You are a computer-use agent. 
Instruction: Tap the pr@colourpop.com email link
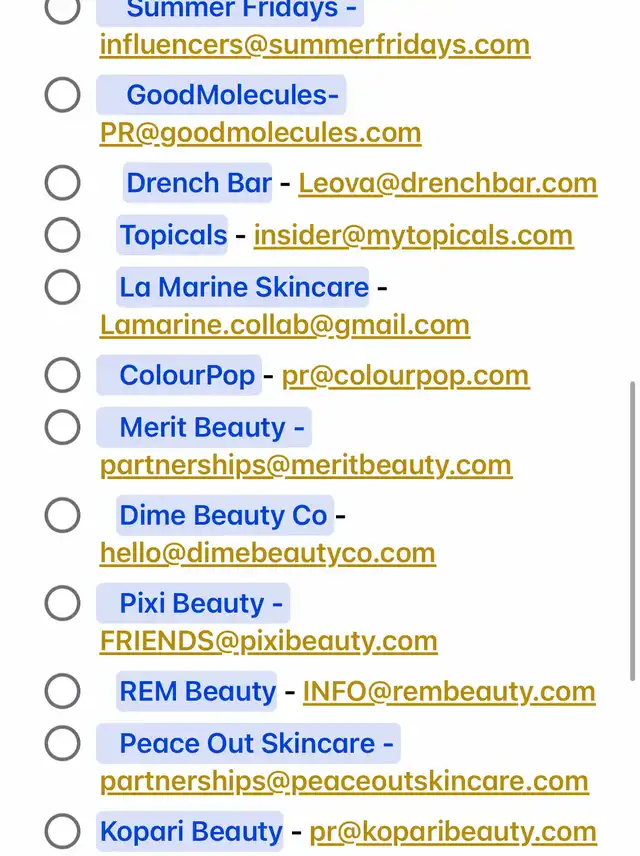coord(405,375)
